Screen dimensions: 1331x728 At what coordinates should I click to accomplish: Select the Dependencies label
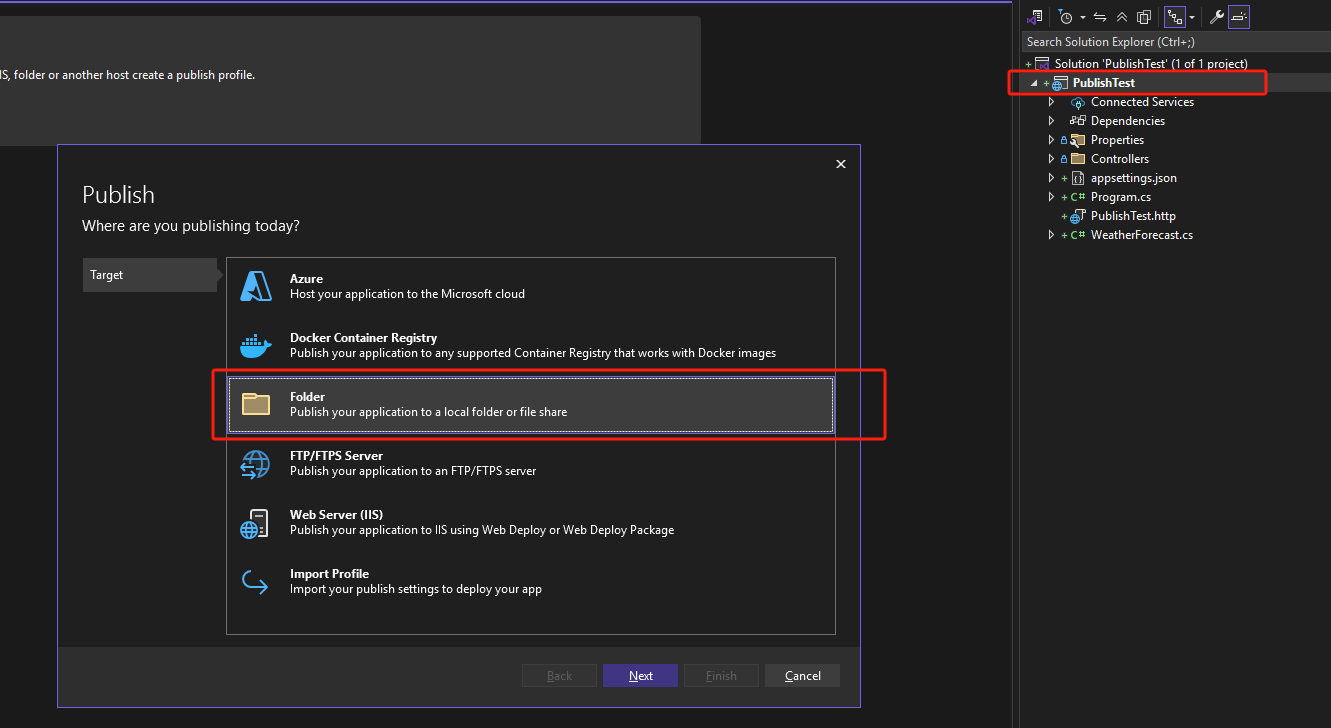click(x=1128, y=121)
